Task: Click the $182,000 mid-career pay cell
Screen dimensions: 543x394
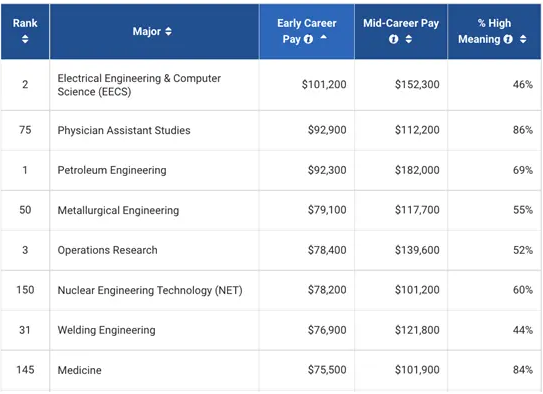Action: [x=417, y=170]
